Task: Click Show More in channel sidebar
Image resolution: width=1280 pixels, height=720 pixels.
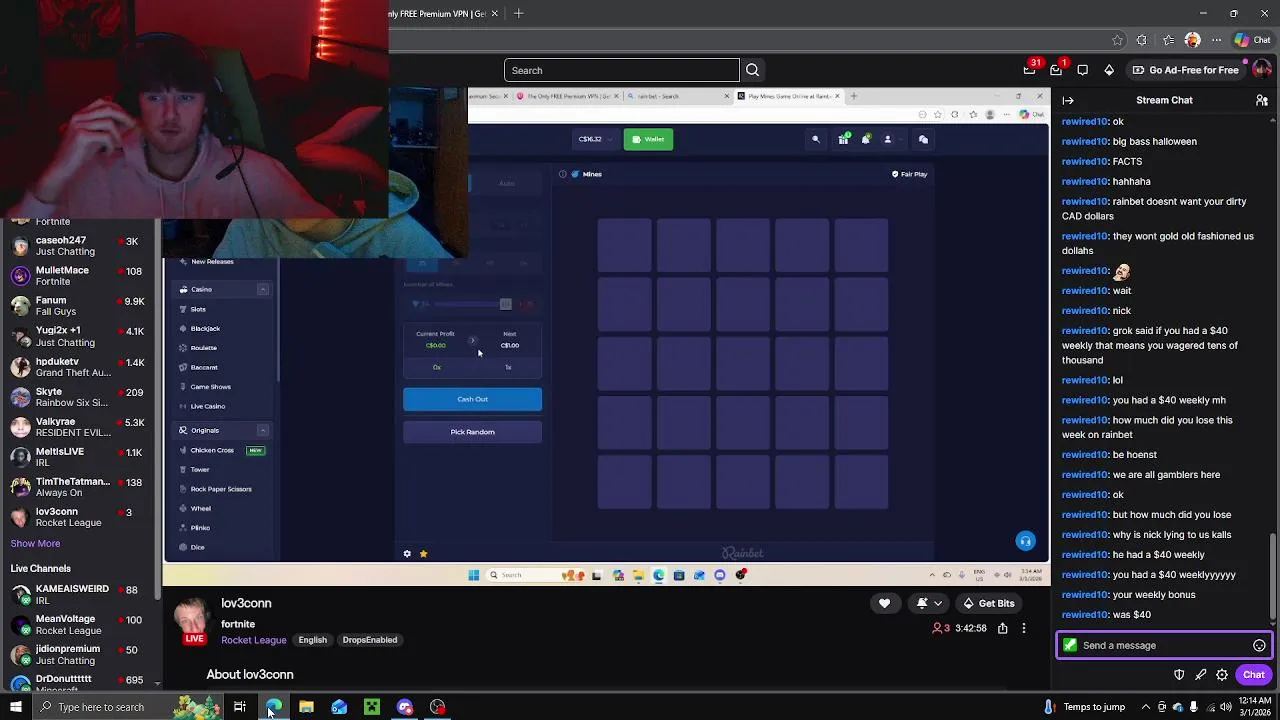Action: [35, 543]
